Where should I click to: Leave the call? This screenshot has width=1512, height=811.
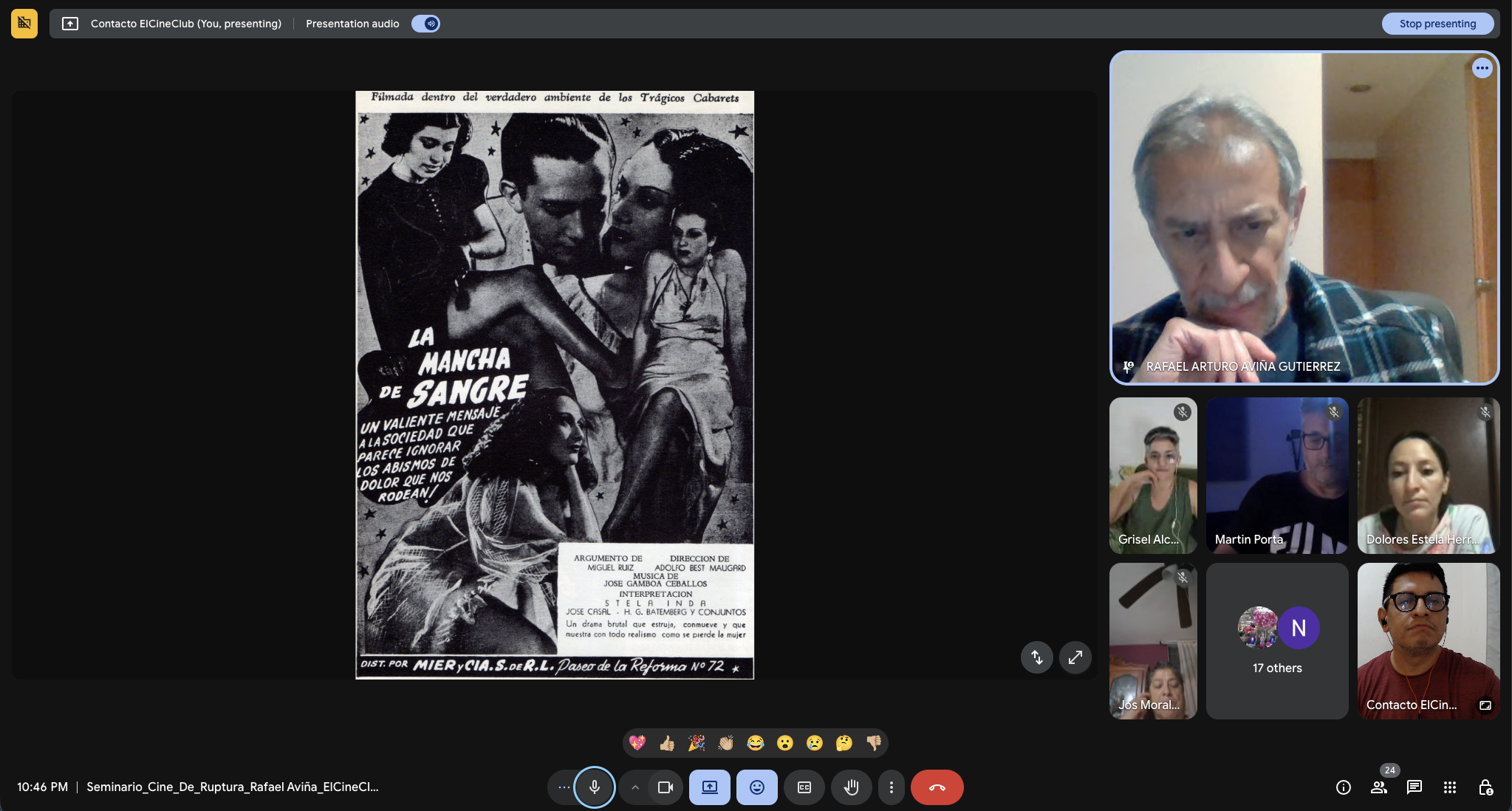[937, 787]
